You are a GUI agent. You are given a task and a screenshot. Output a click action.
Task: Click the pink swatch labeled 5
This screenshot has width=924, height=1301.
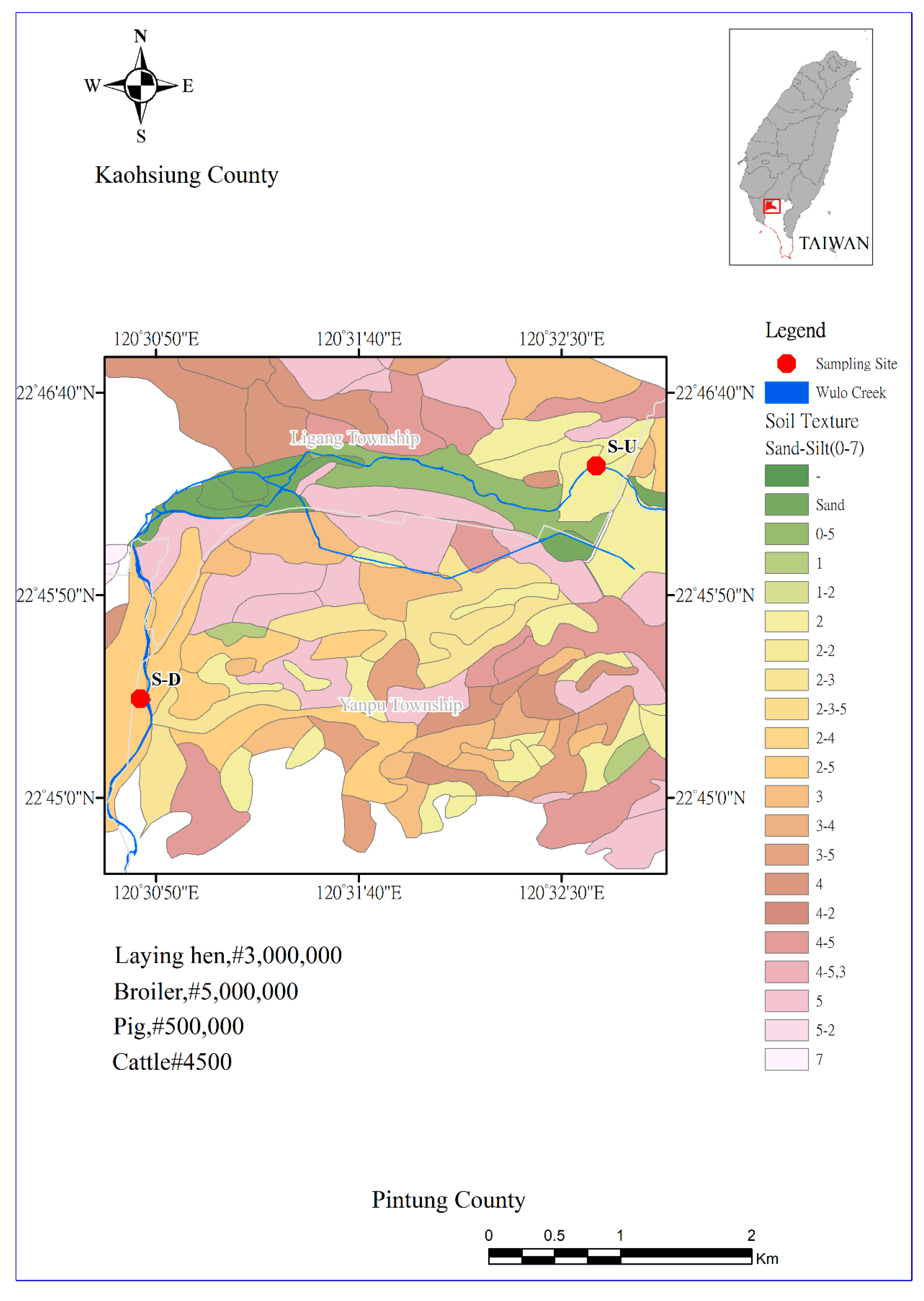[x=786, y=1001]
